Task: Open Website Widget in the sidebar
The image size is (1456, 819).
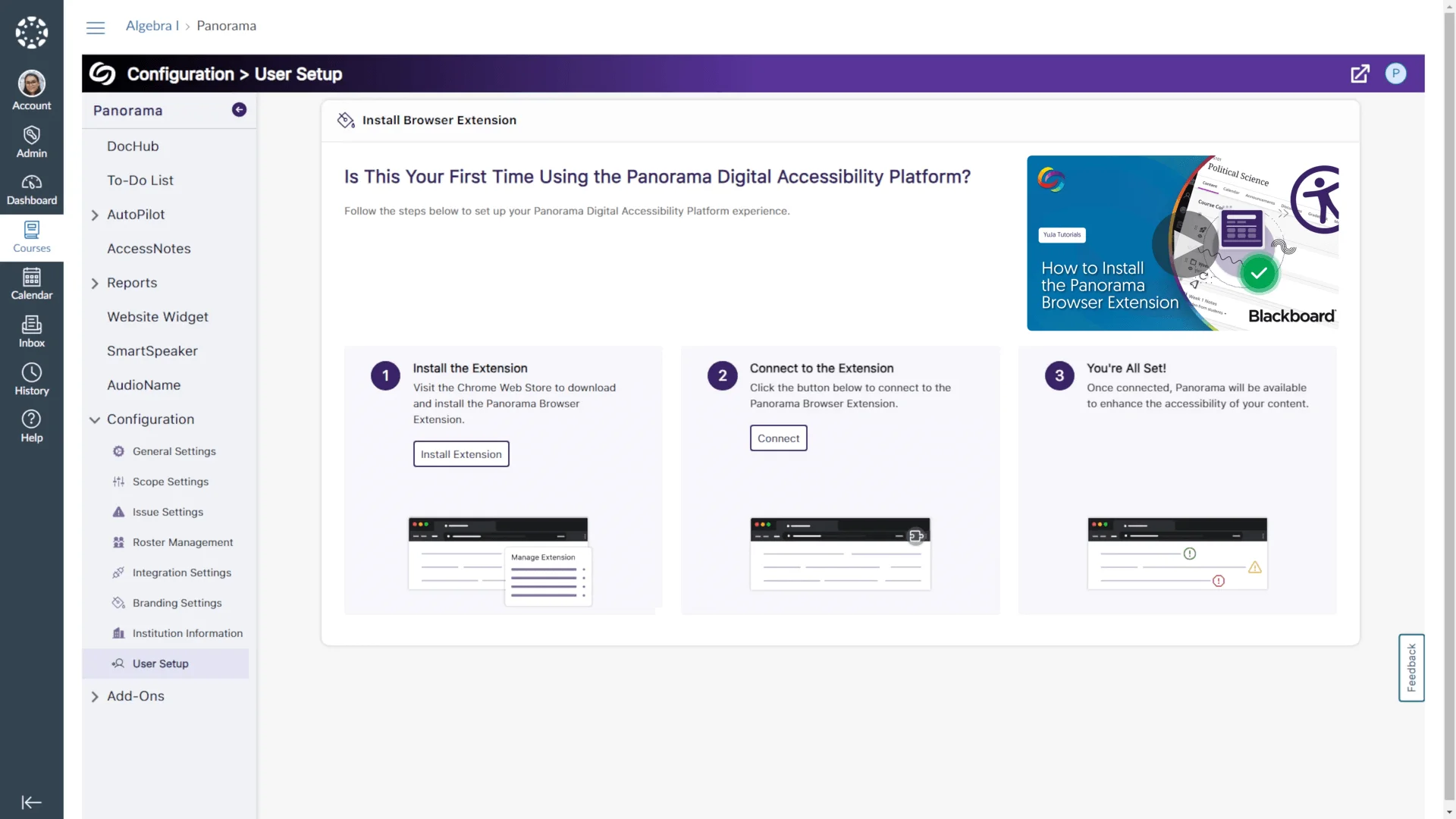Action: tap(158, 317)
